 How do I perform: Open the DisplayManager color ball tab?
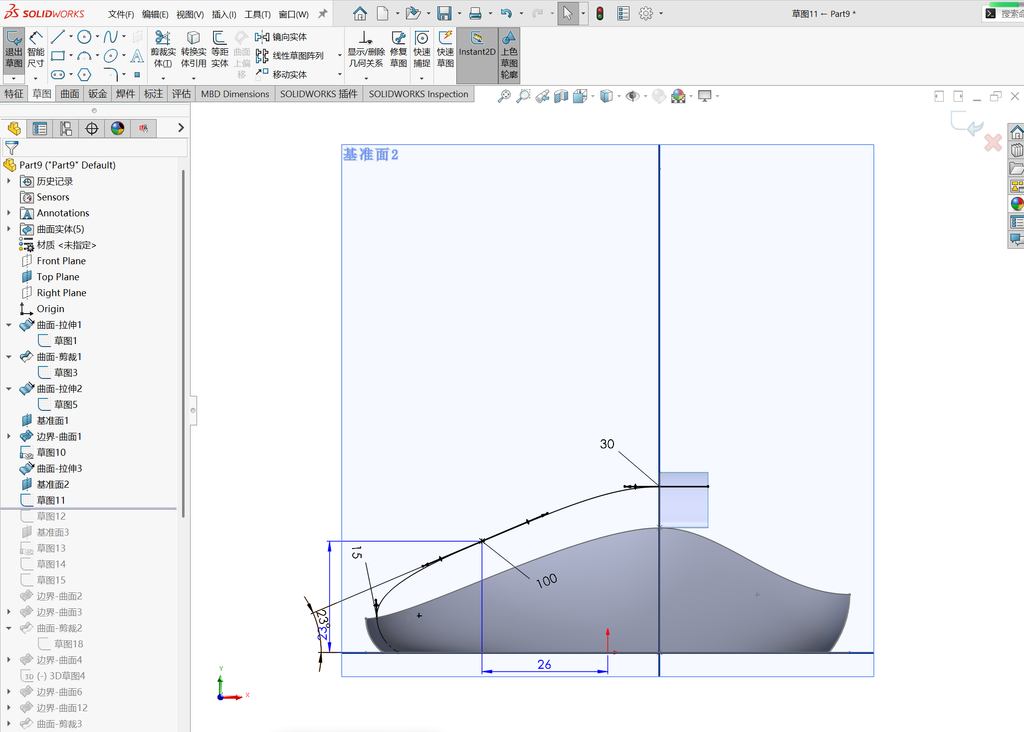coord(118,129)
